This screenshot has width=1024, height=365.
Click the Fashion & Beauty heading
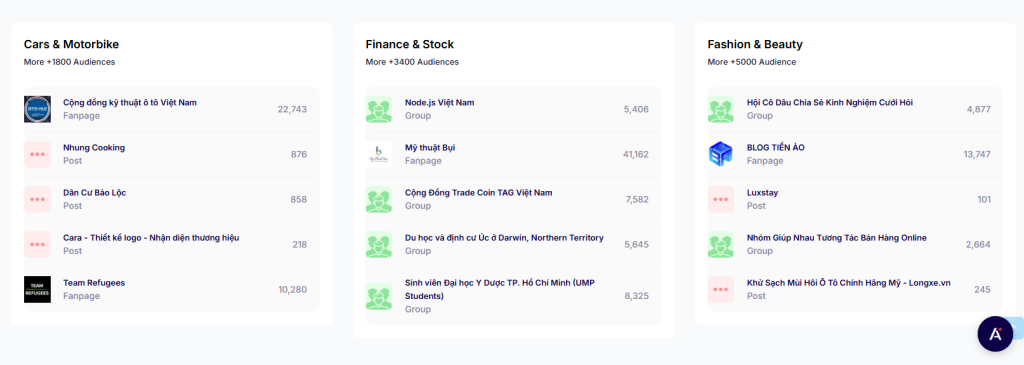[x=755, y=44]
